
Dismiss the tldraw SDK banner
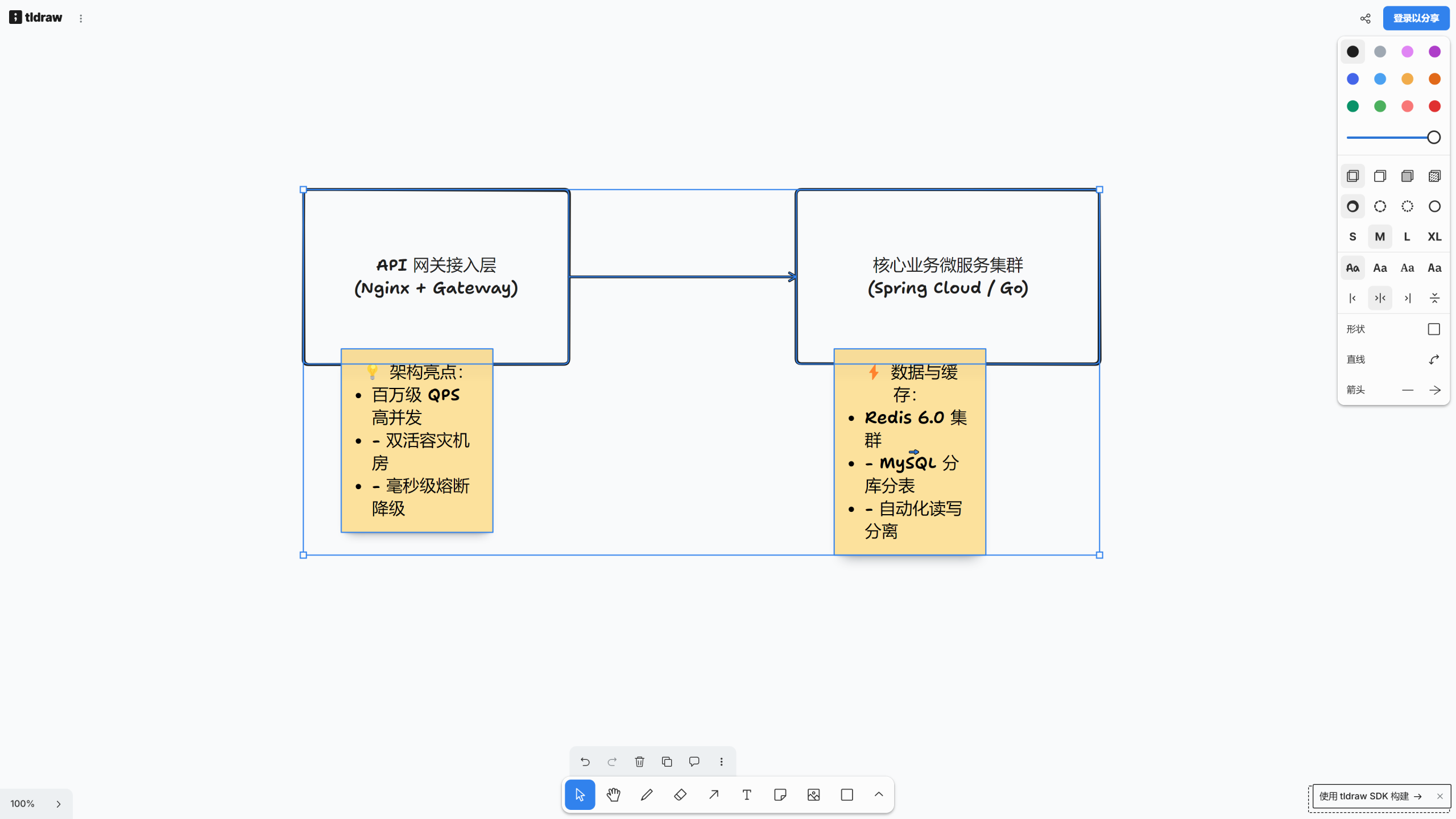pos(1440,796)
